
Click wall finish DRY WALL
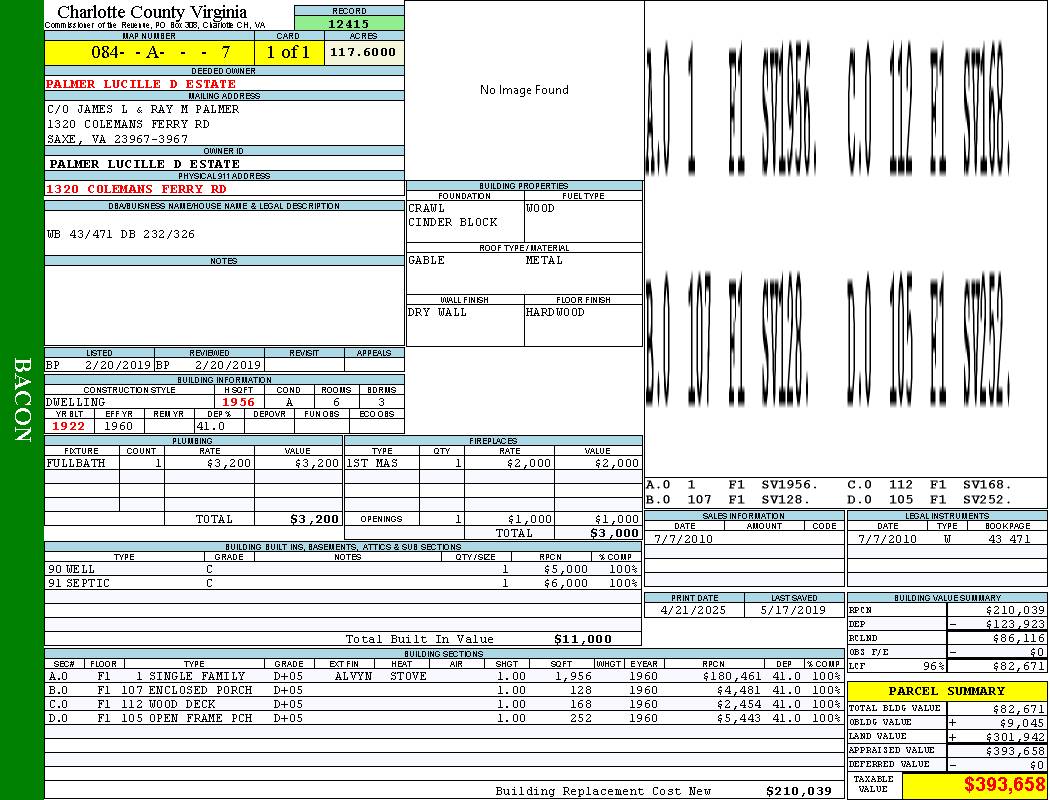(437, 312)
